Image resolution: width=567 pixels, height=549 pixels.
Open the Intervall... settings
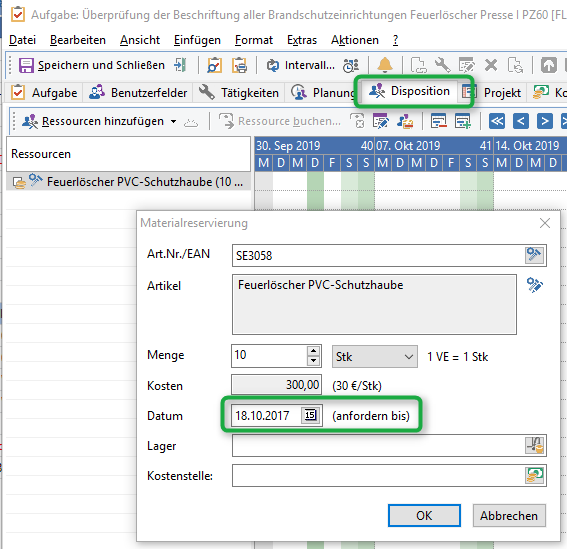[x=301, y=65]
